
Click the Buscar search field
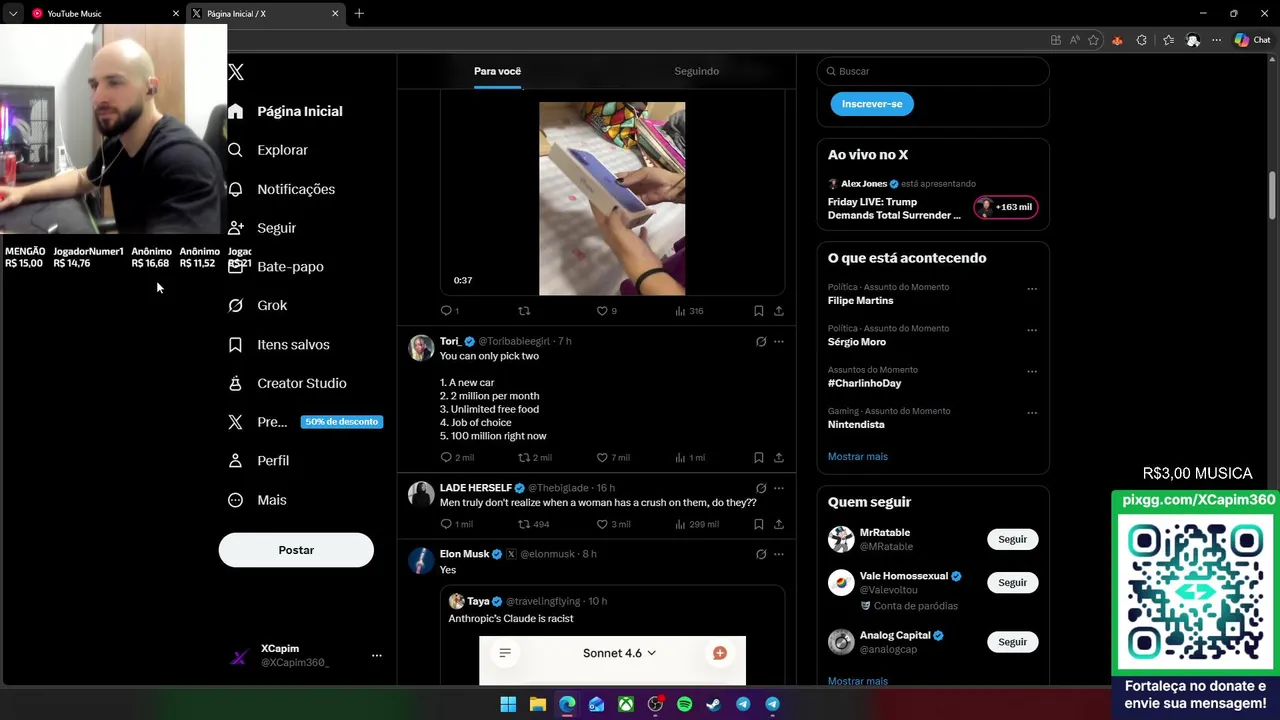pos(933,71)
